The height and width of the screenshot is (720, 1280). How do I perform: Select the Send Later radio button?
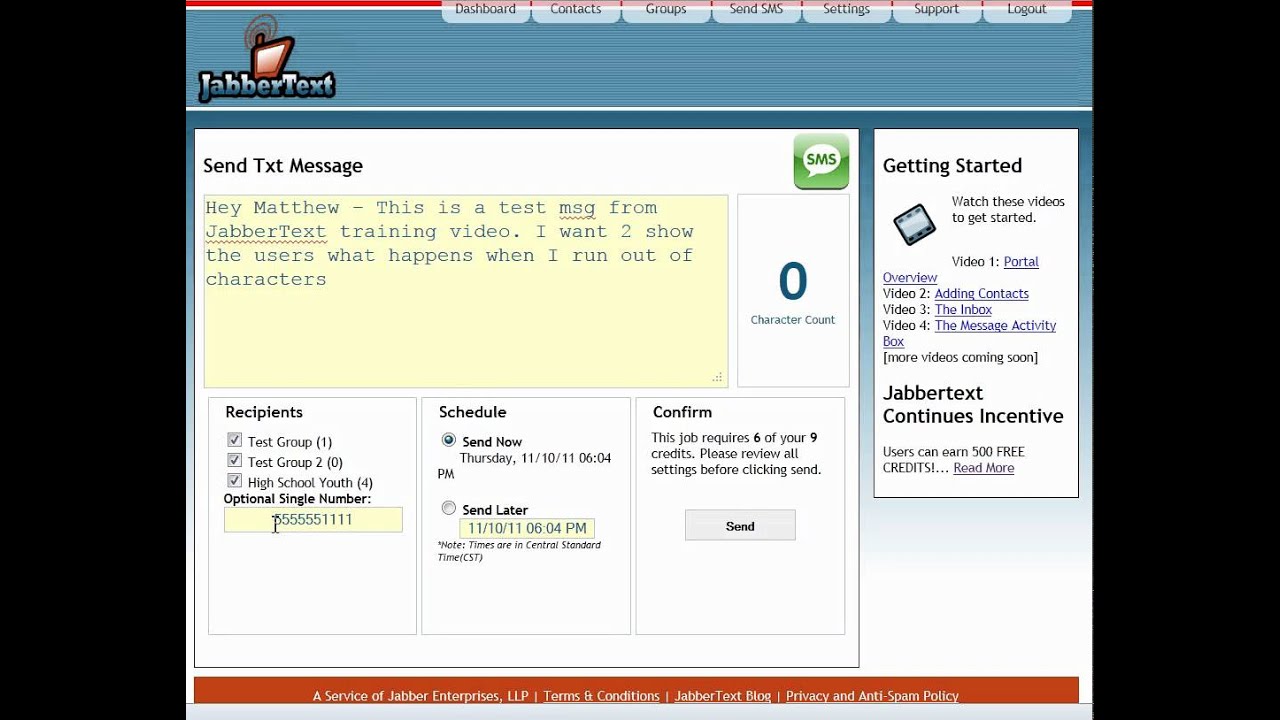coord(448,508)
